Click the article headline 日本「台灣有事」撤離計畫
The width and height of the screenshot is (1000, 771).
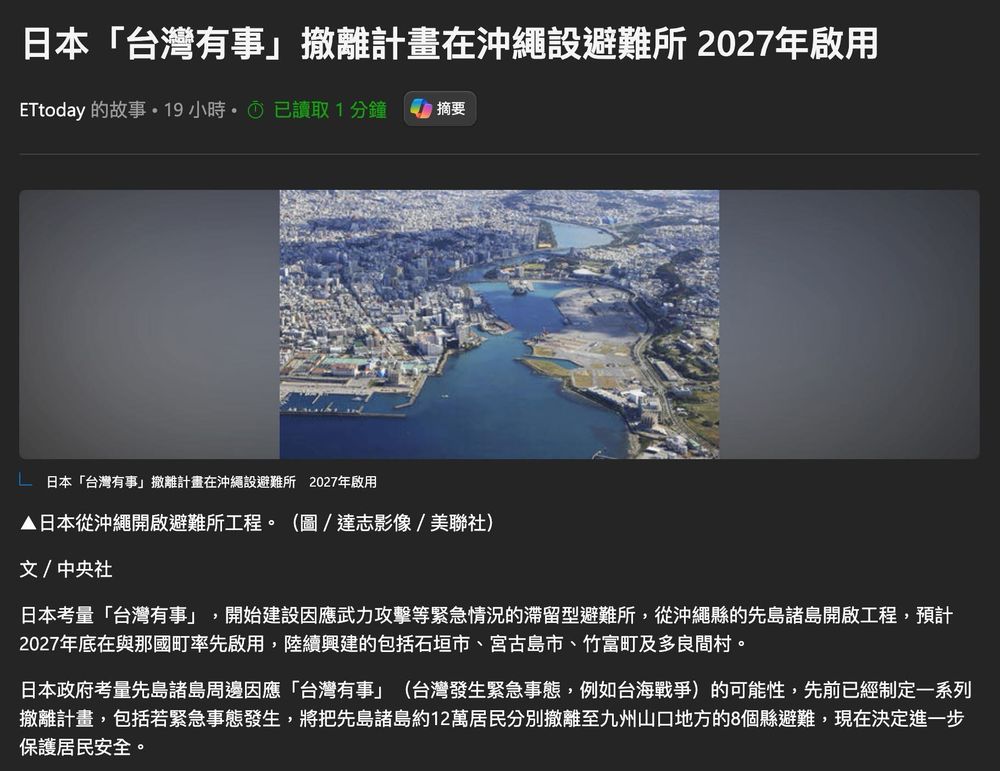pos(450,44)
